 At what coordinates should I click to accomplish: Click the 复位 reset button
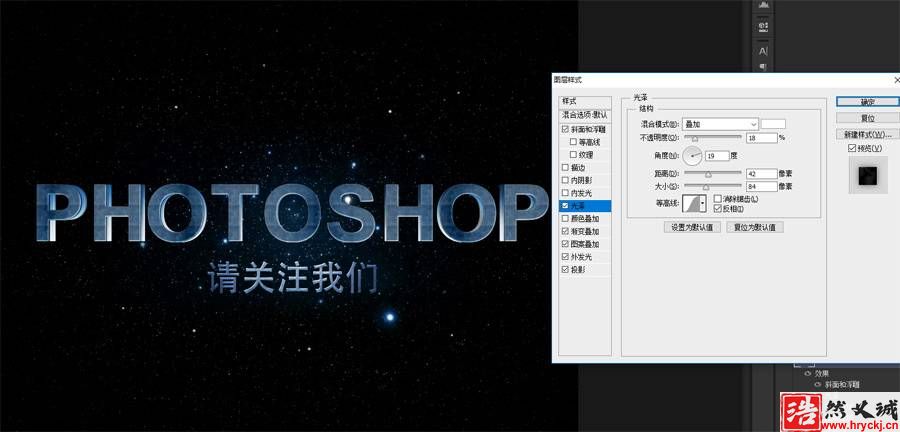(867, 118)
